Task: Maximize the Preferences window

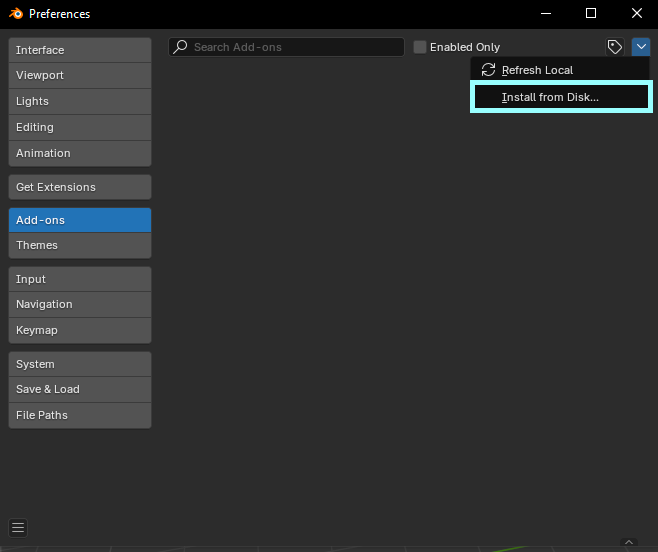Action: 591,14
